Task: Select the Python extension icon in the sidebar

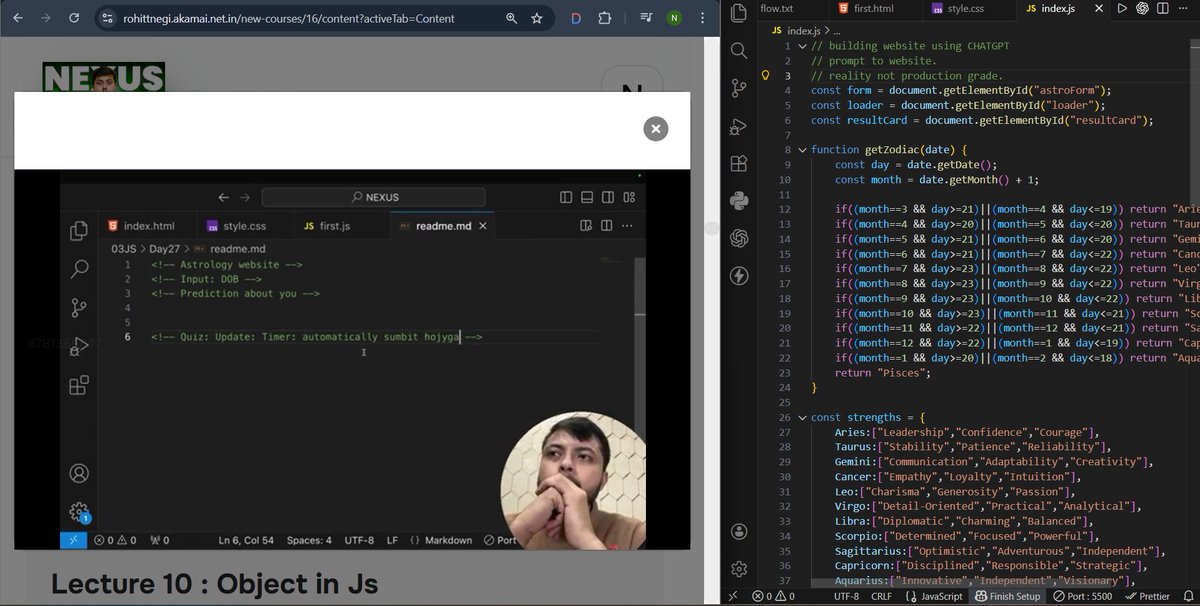Action: coord(738,201)
